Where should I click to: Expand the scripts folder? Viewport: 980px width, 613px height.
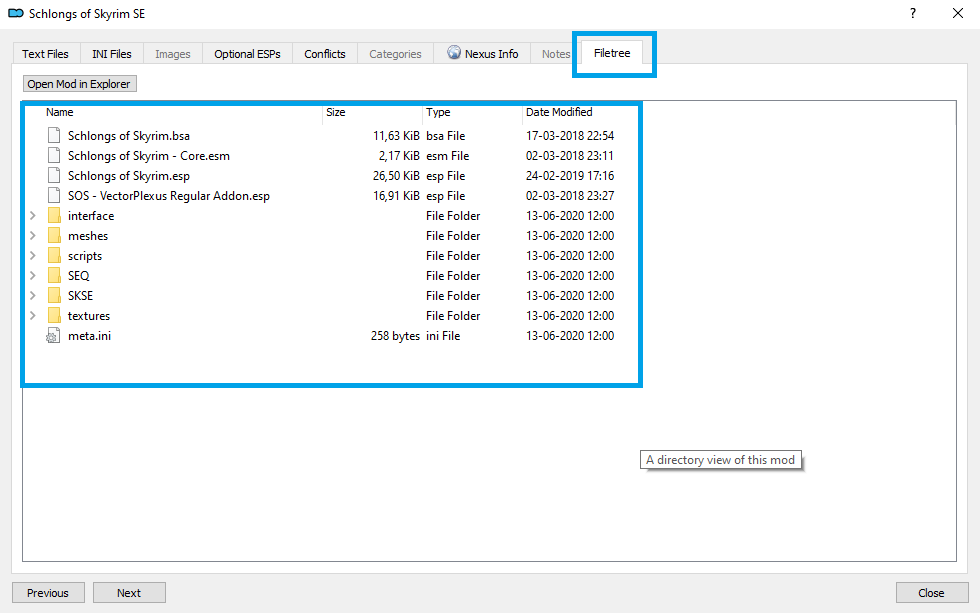pos(32,256)
